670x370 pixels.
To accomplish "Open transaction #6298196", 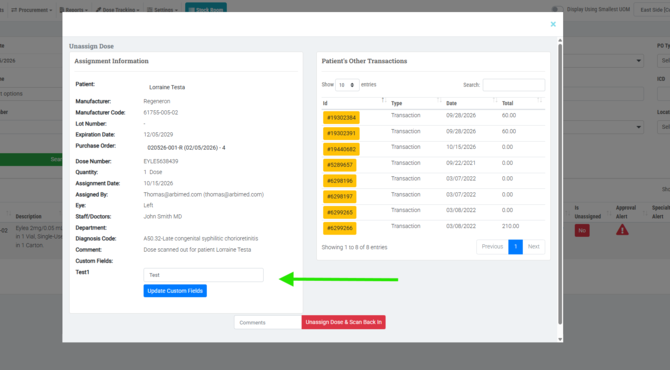I will [340, 181].
